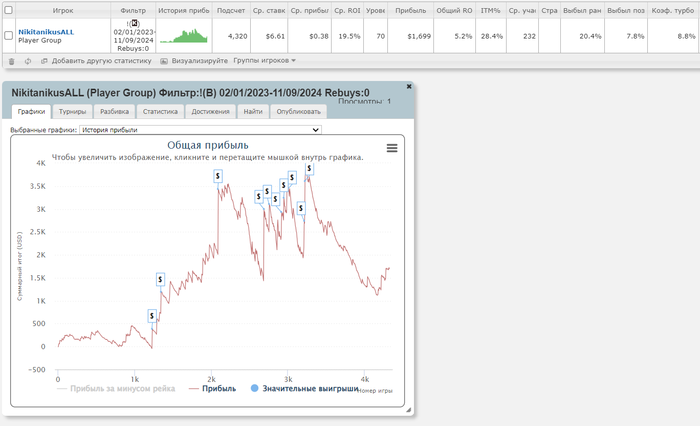Tick the NikitanikusALL row checkbox
700x426 pixels.
pos(8,35)
